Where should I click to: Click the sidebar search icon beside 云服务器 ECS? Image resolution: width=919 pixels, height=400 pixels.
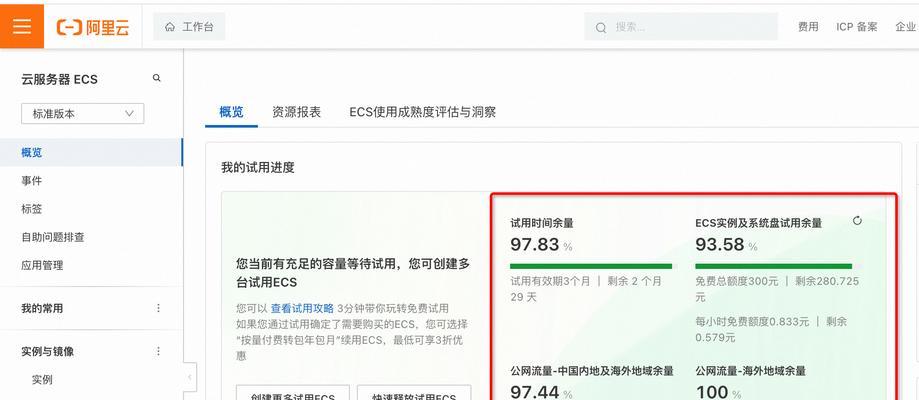click(156, 78)
